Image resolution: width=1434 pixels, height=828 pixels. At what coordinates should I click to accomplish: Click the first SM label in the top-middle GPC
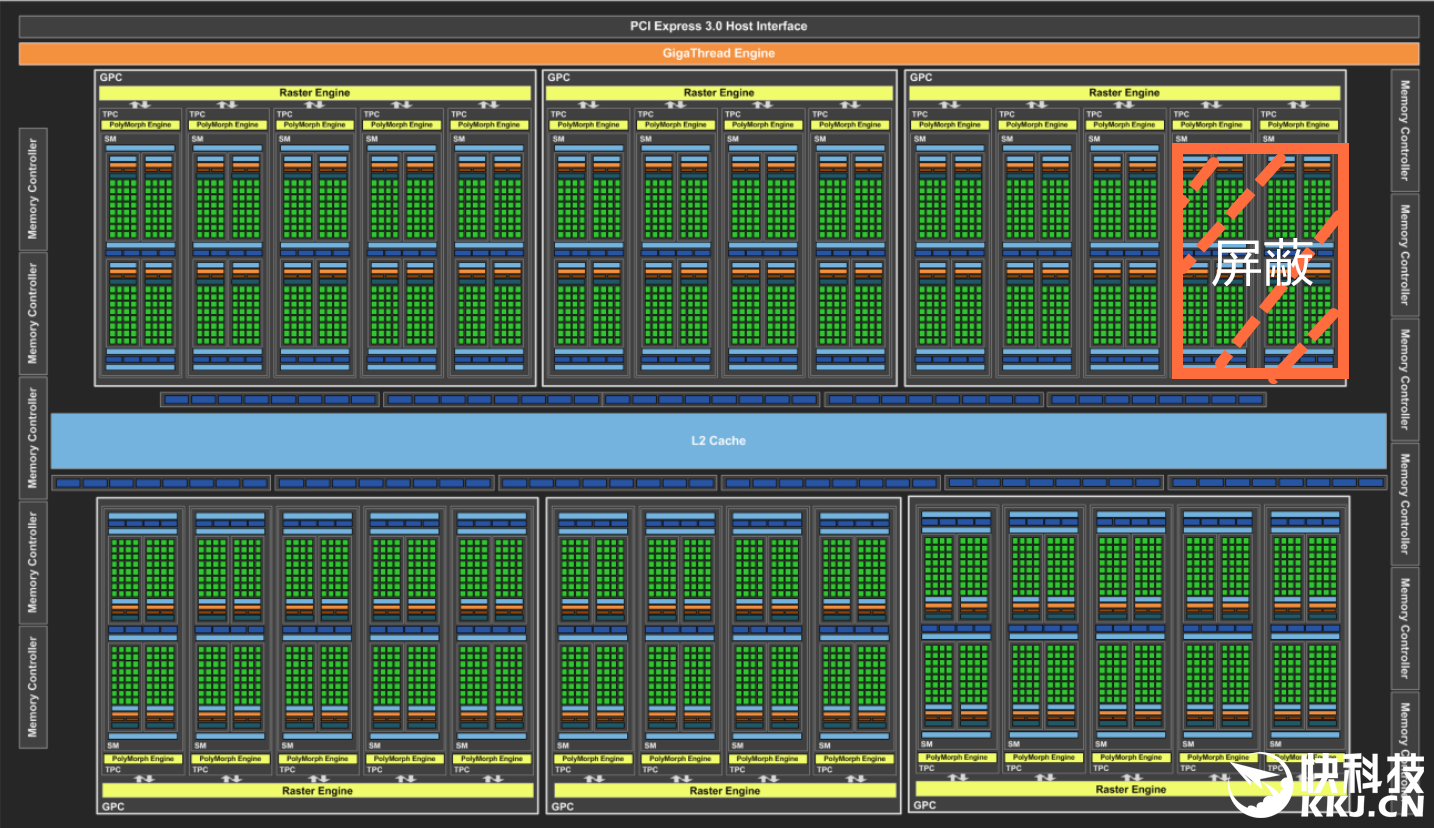[x=558, y=139]
